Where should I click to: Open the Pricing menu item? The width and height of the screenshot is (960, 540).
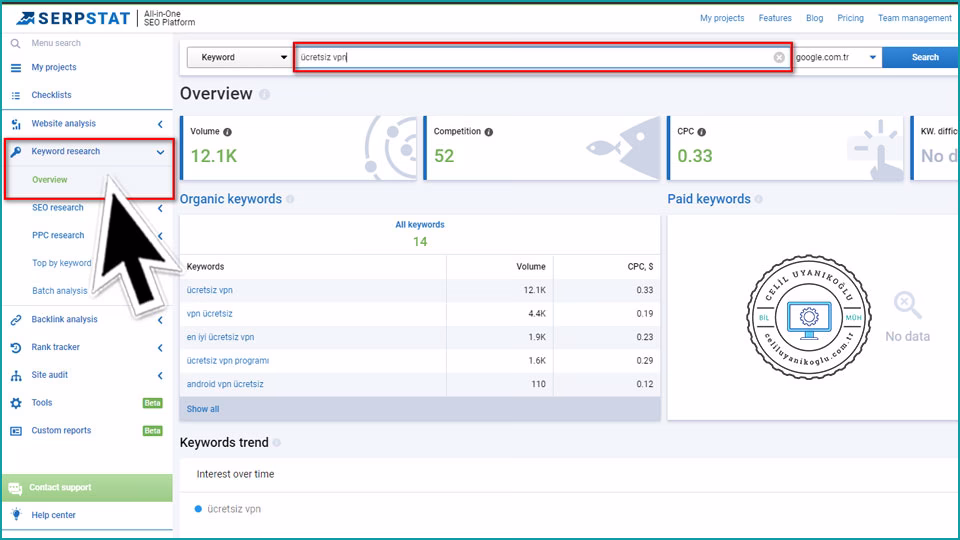(850, 18)
